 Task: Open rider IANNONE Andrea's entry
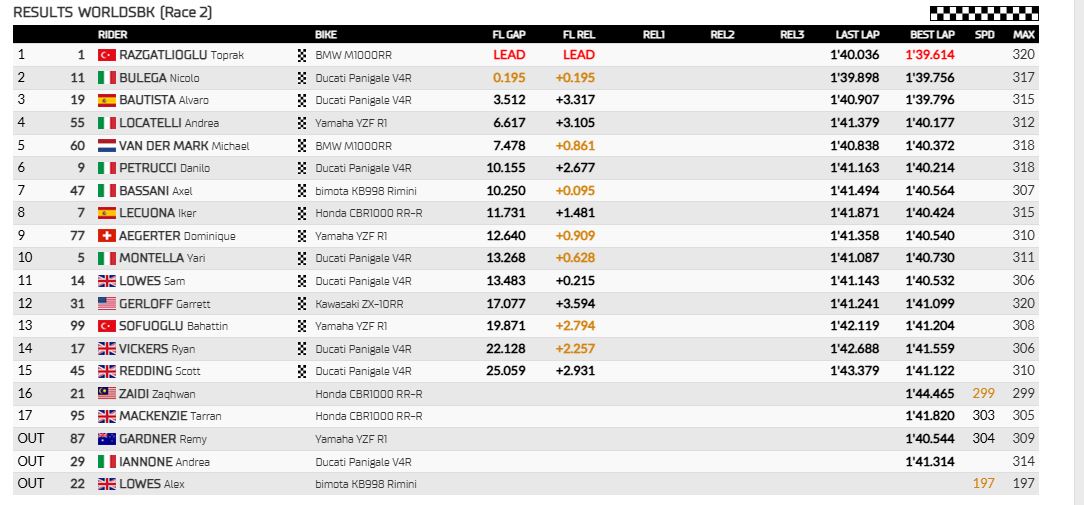click(164, 461)
